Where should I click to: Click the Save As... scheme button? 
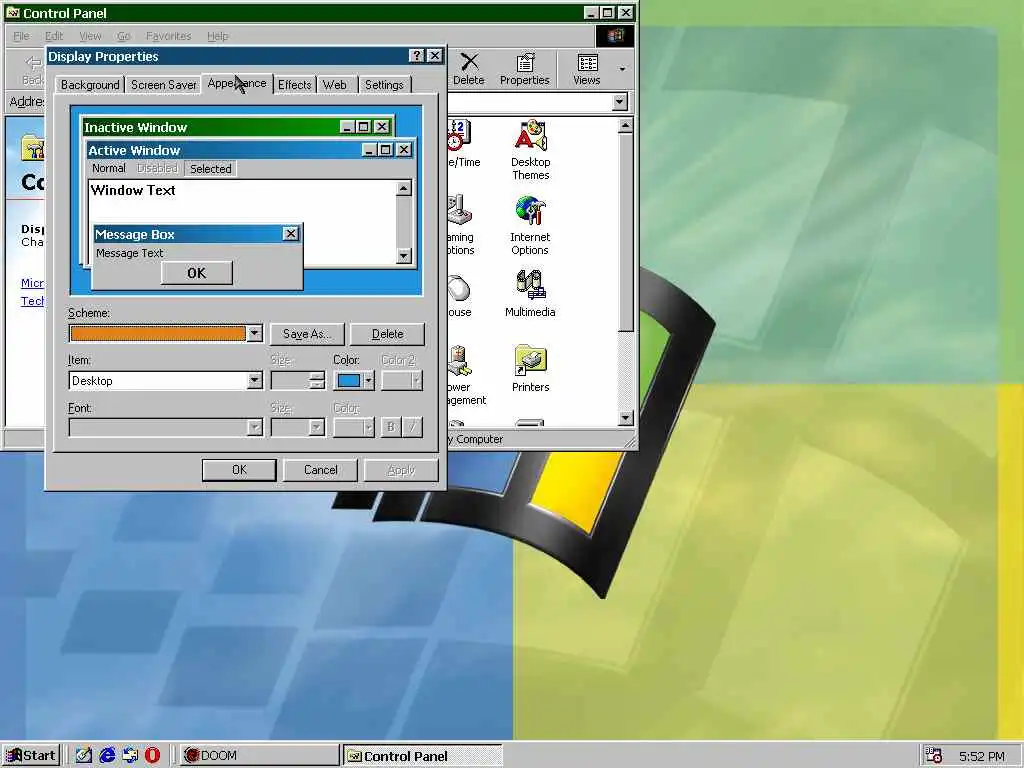(x=307, y=334)
